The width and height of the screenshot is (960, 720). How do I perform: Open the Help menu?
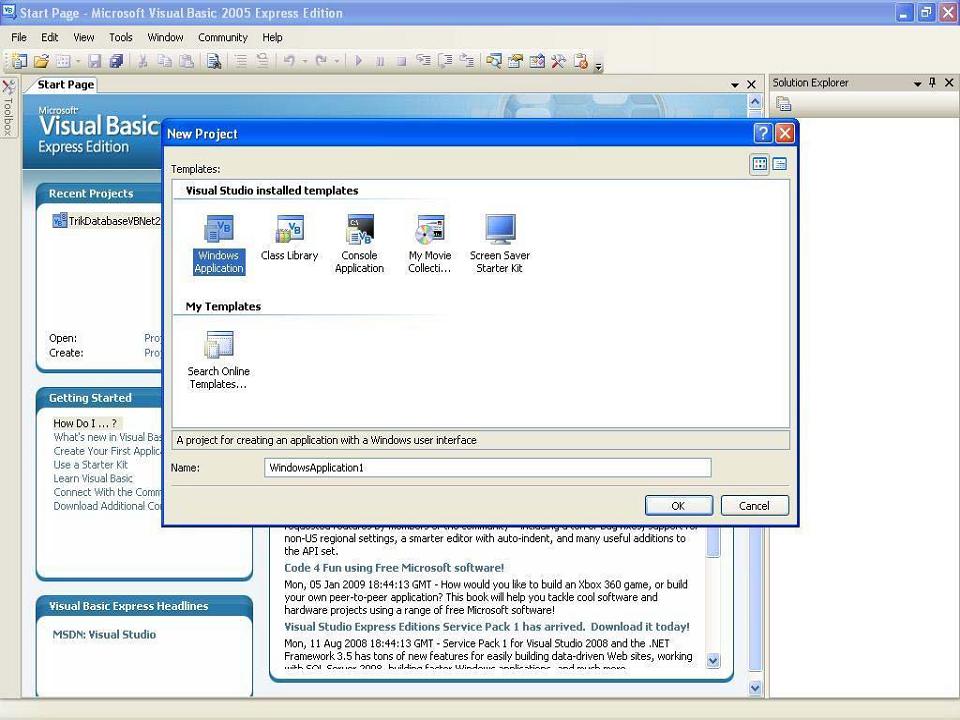[272, 37]
